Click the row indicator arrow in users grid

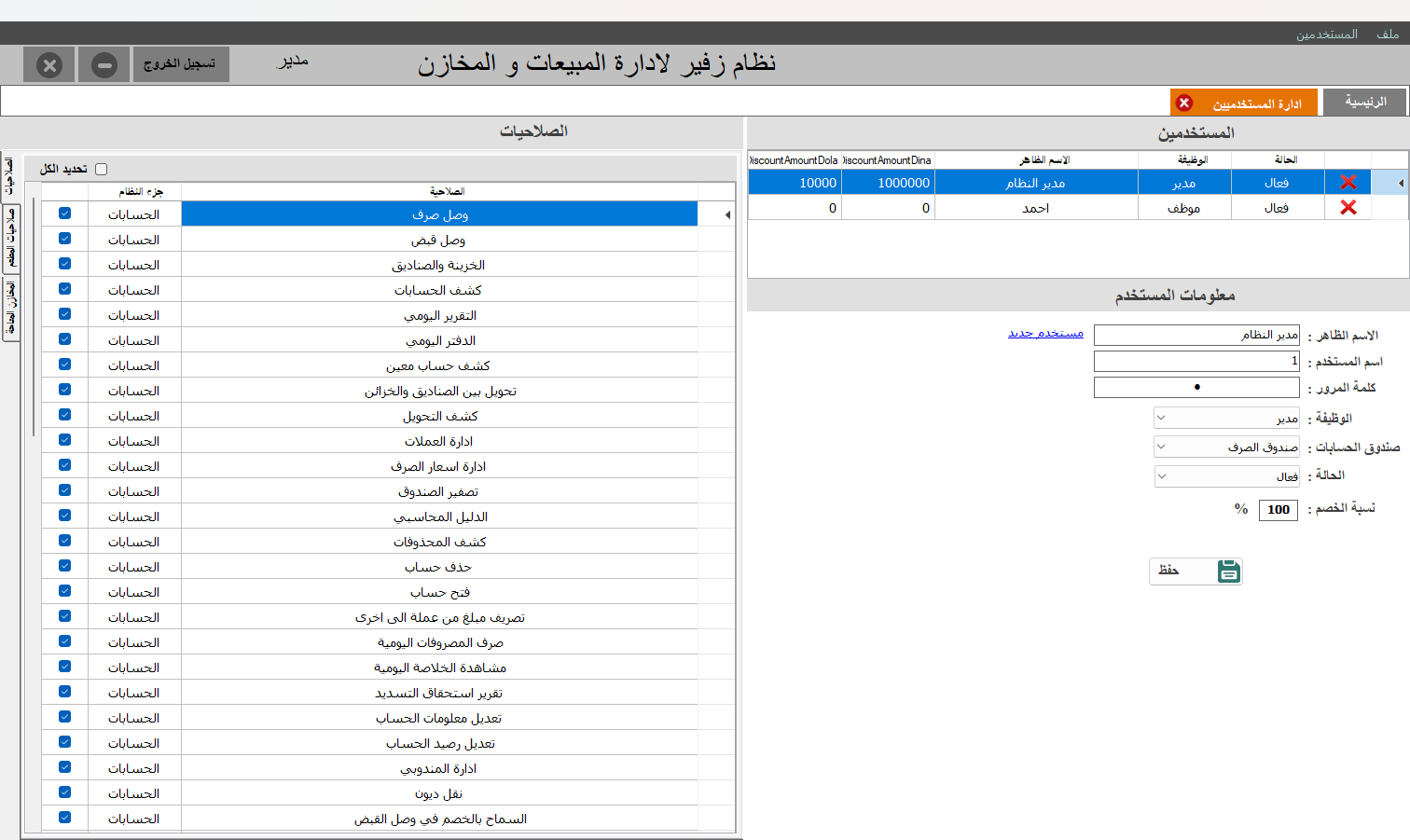(1401, 183)
